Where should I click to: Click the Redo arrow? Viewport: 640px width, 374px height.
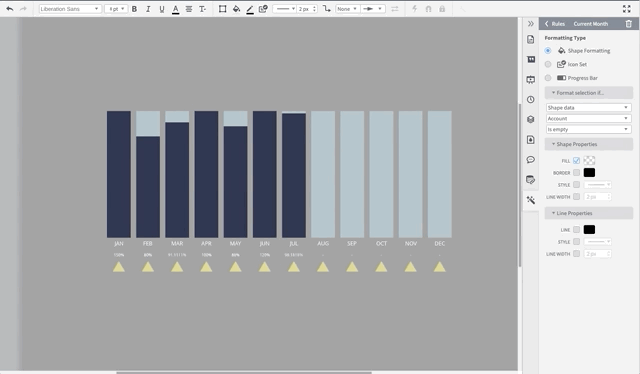pyautogui.click(x=23, y=9)
